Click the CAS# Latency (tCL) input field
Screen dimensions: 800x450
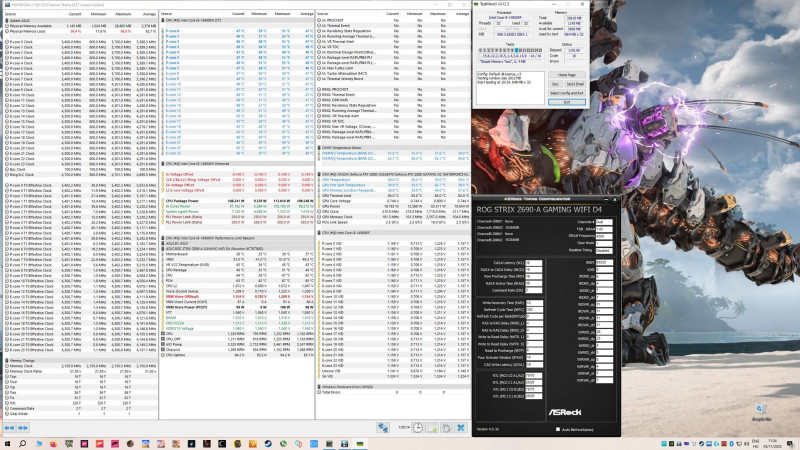[534, 263]
